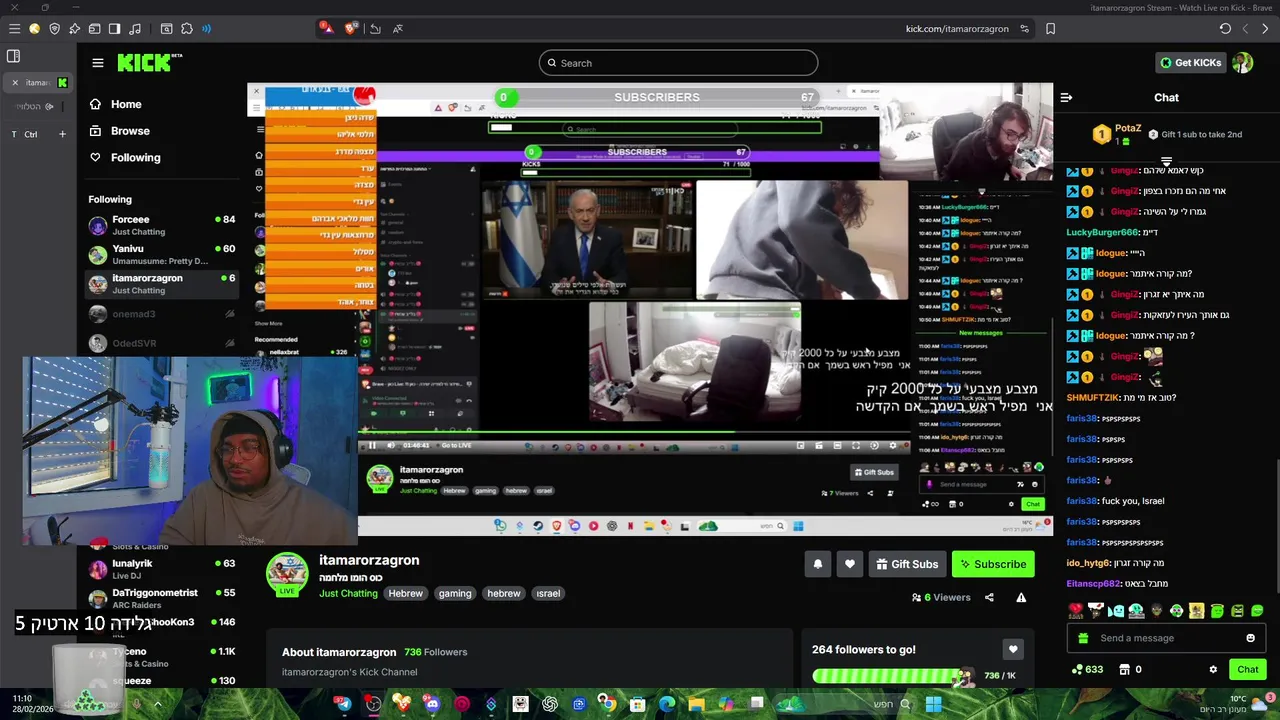
Task: Open the user profile avatar menu
Action: (x=1242, y=62)
